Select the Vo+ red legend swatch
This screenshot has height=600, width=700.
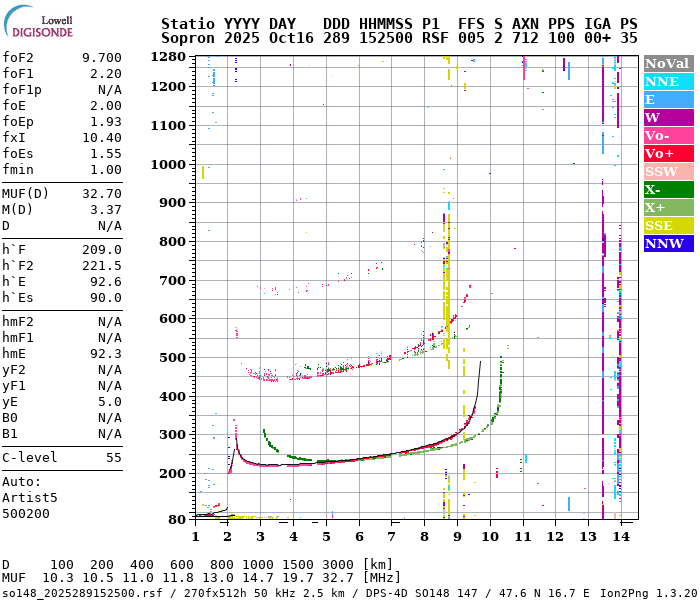[x=667, y=153]
